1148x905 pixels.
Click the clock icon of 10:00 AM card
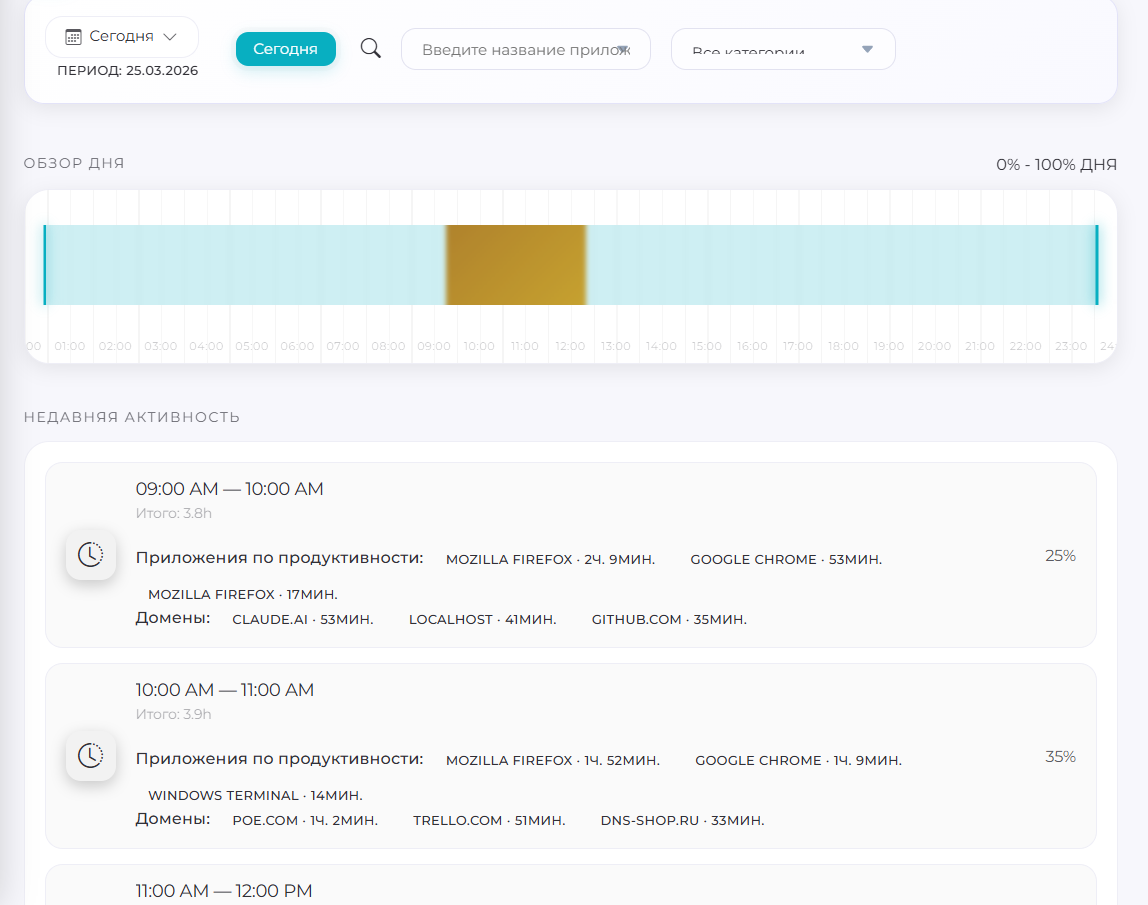[x=91, y=756]
